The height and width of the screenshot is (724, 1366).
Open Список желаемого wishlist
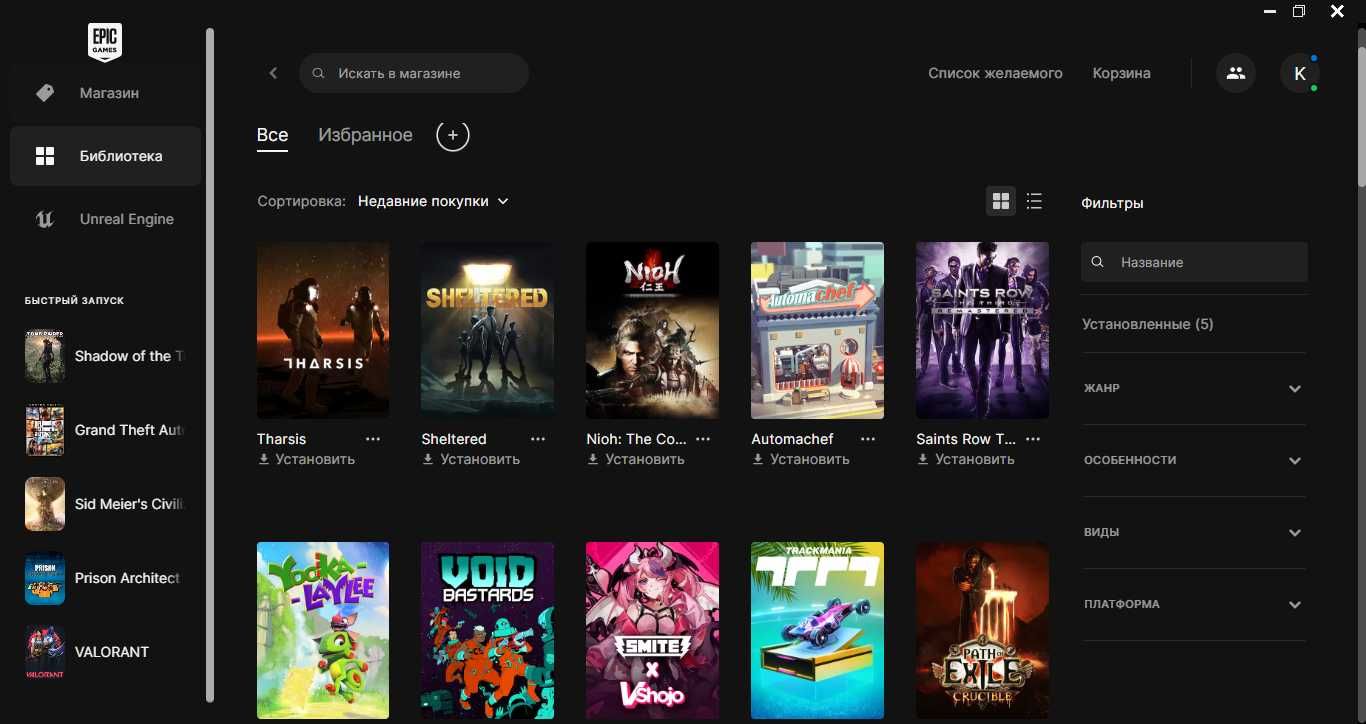tap(995, 73)
